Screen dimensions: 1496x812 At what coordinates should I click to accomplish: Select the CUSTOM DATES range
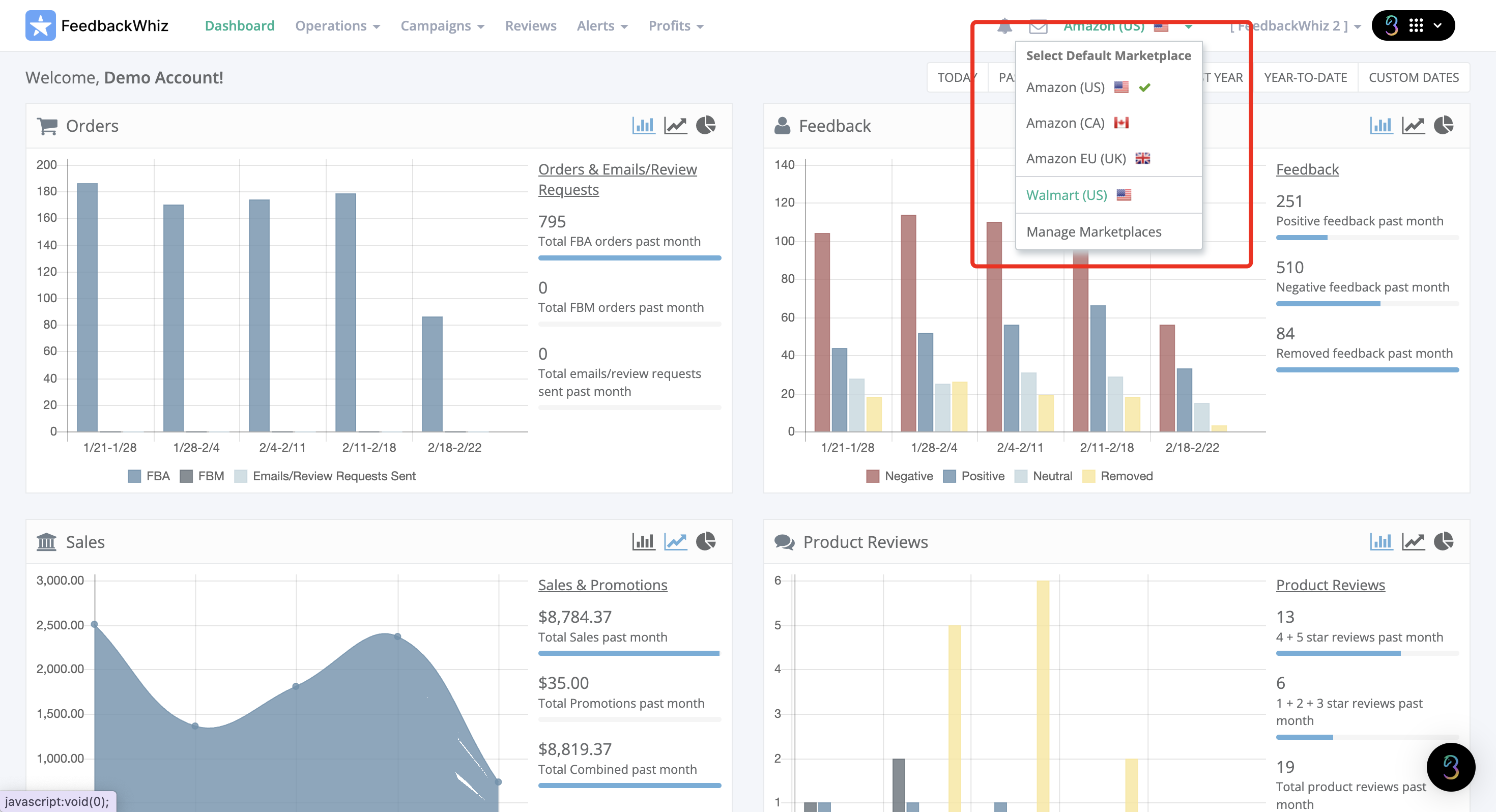(x=1414, y=77)
